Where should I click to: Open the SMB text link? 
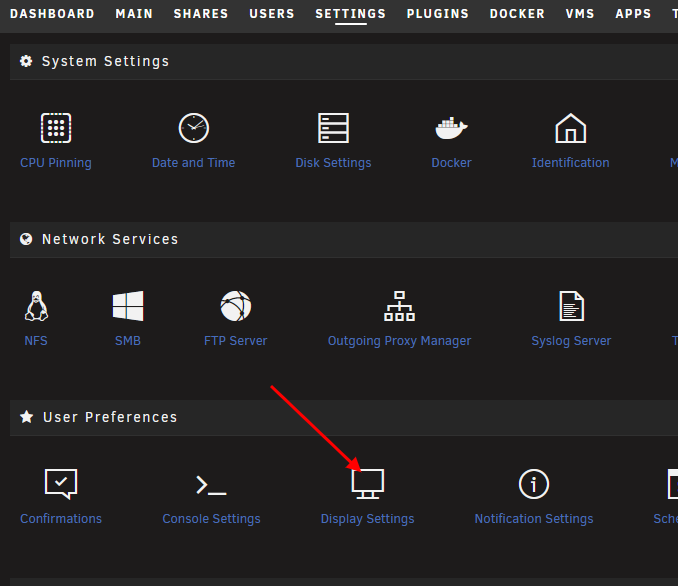click(128, 341)
